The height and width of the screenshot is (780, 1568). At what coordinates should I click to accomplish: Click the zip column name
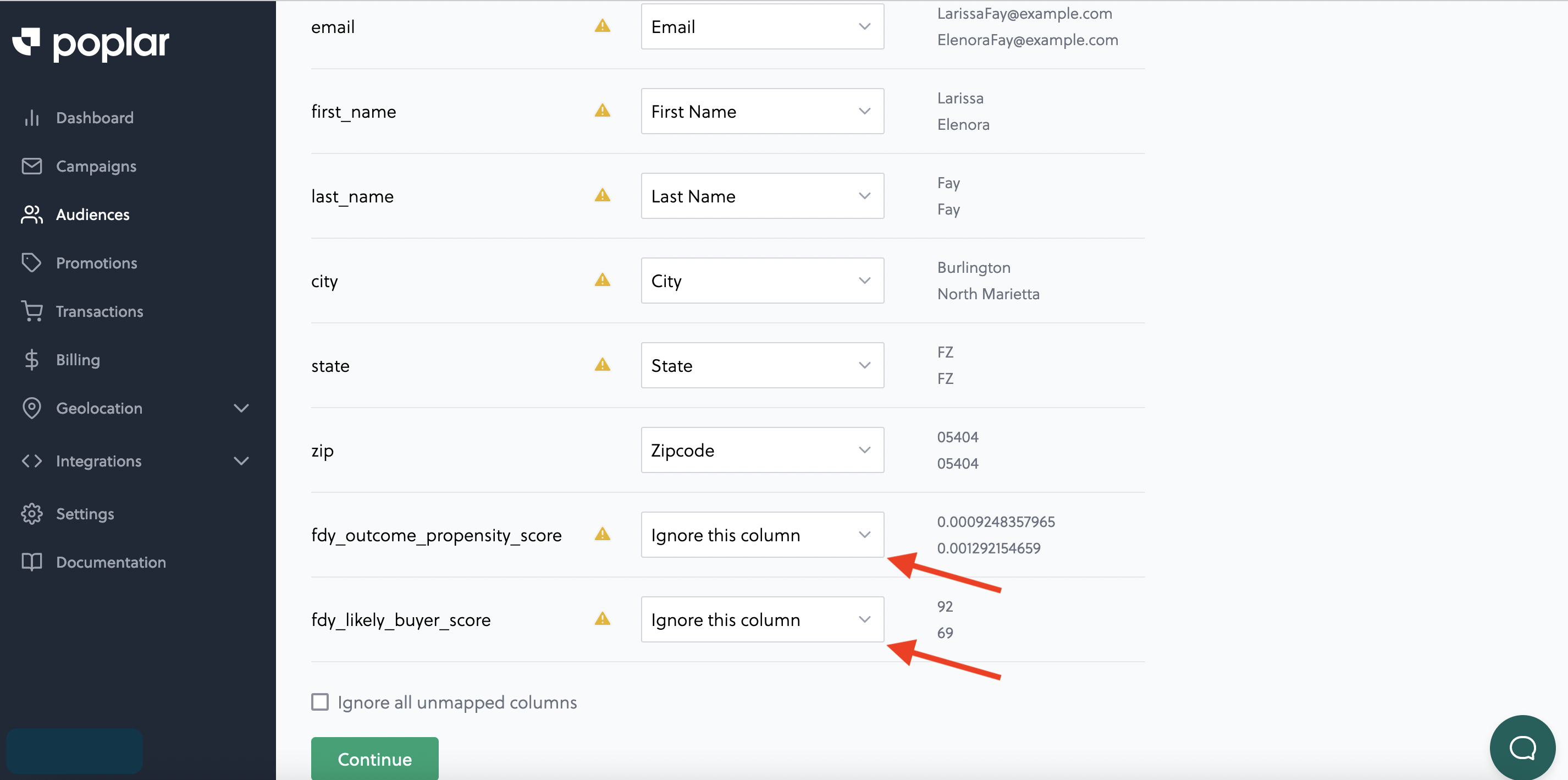tap(322, 451)
